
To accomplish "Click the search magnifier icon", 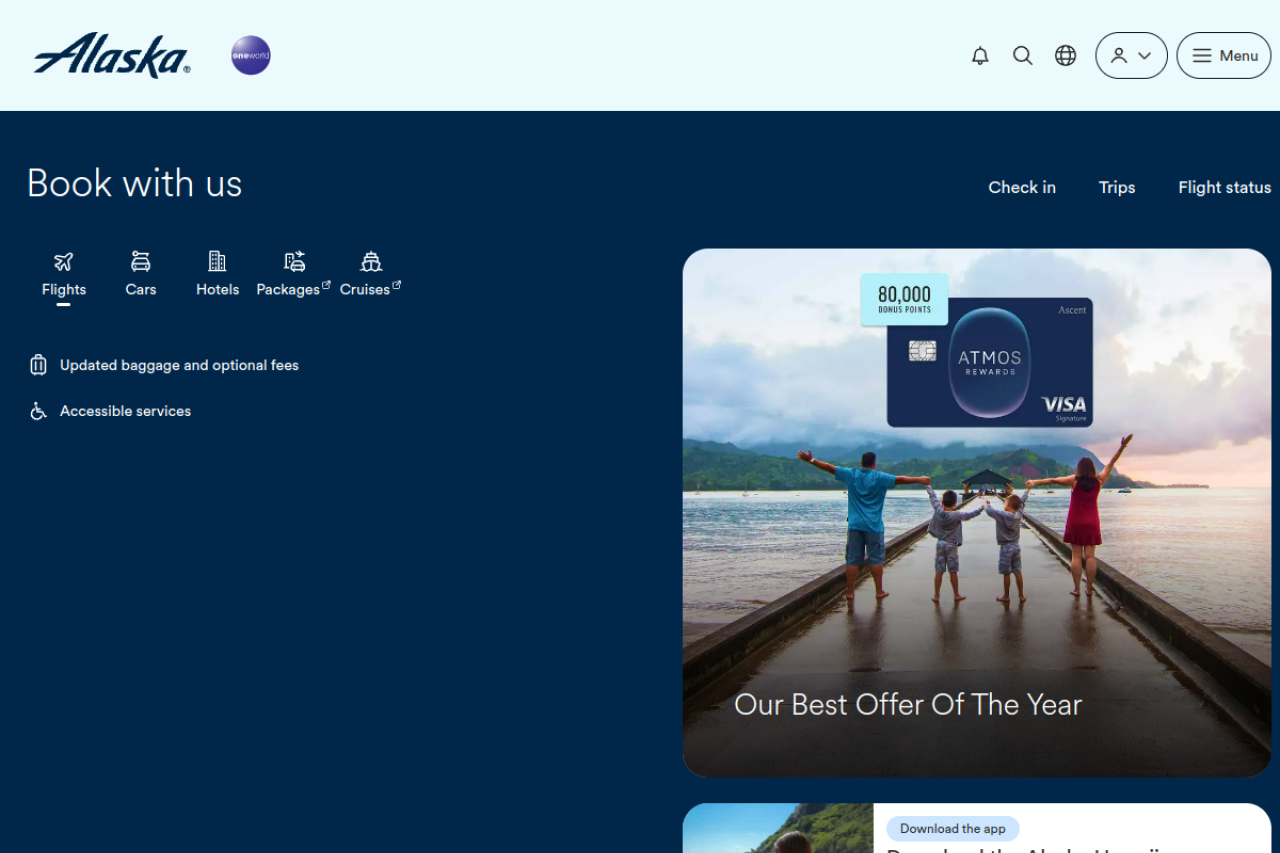I will 1022,56.
